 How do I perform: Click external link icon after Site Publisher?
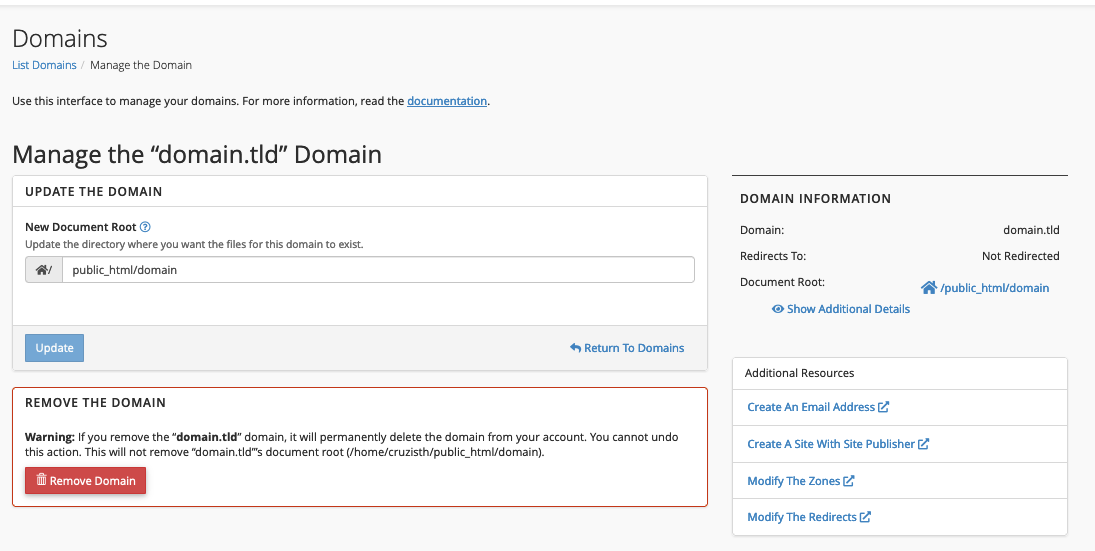point(924,444)
